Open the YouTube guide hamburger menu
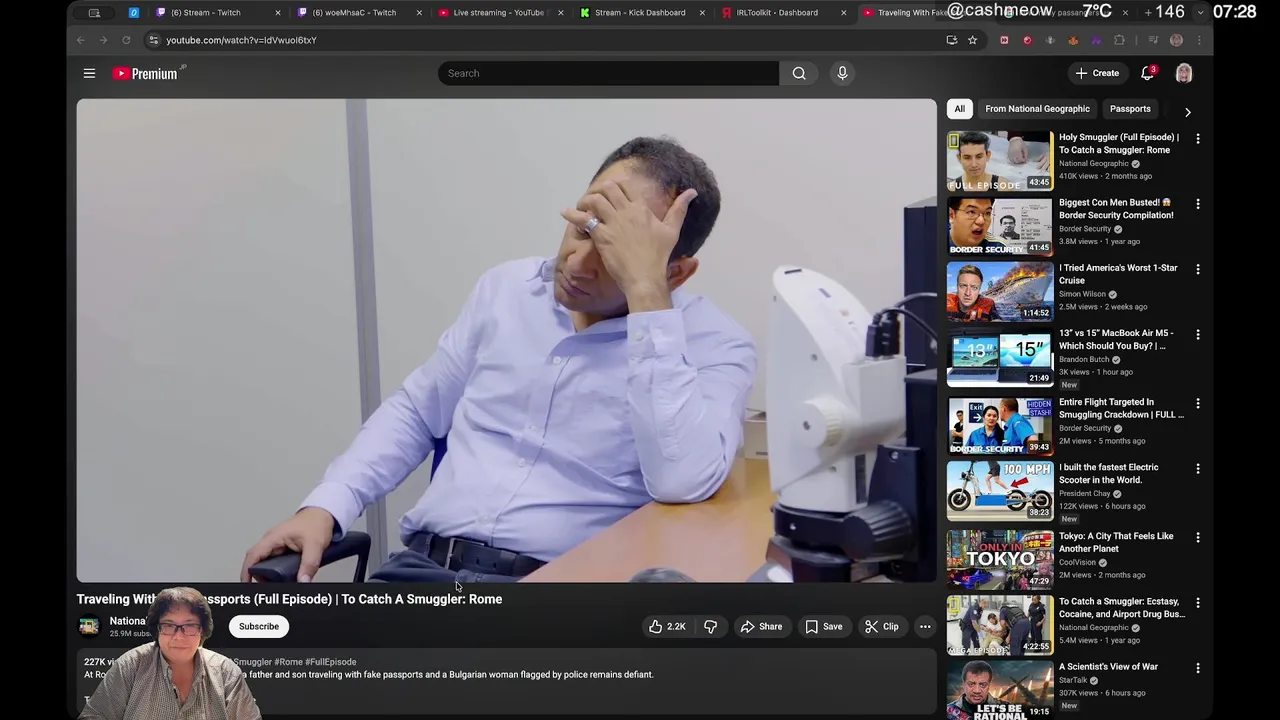Screen dimensions: 1280x720 [89, 73]
